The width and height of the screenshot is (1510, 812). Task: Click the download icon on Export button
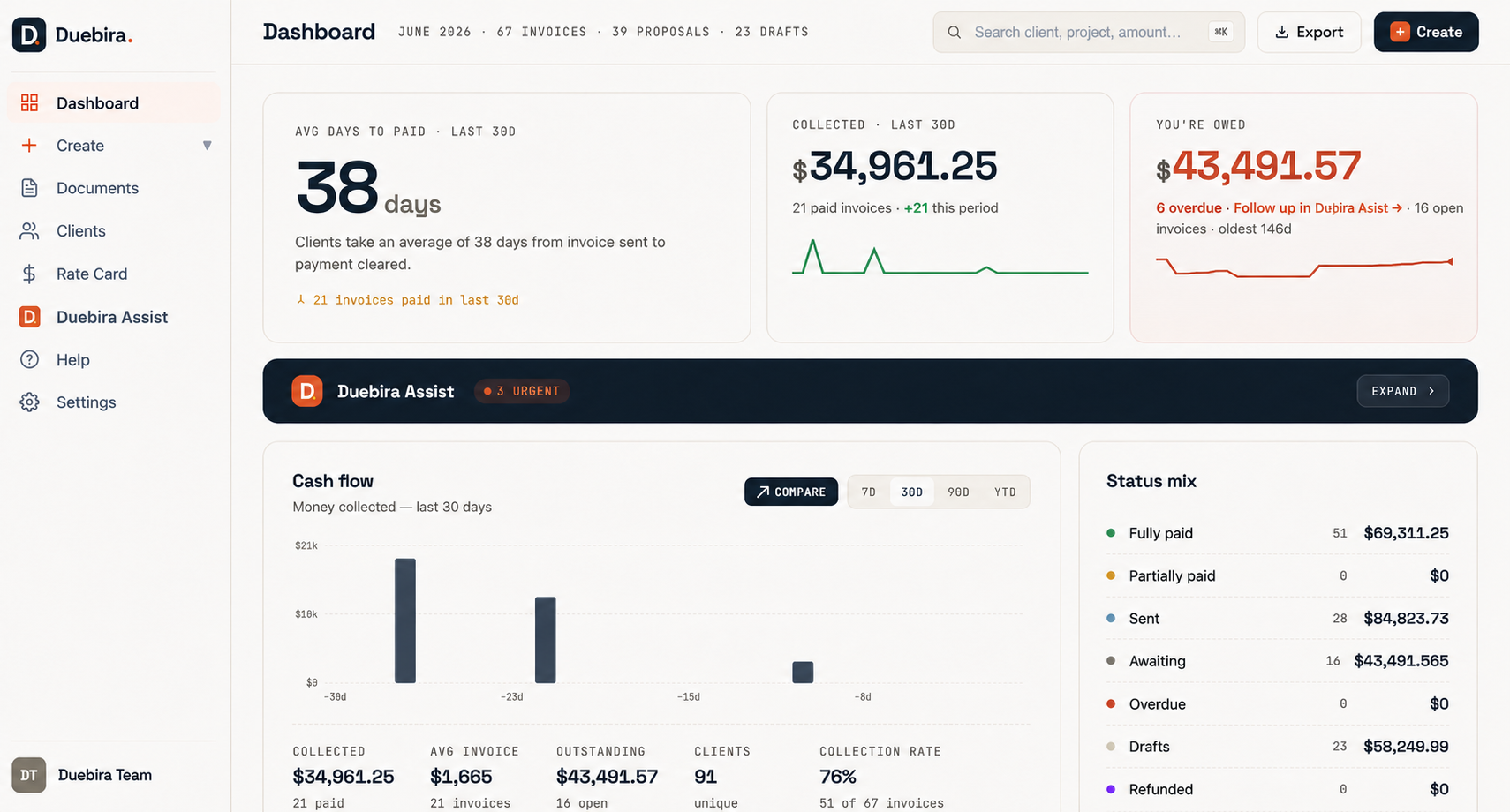[x=1282, y=33]
